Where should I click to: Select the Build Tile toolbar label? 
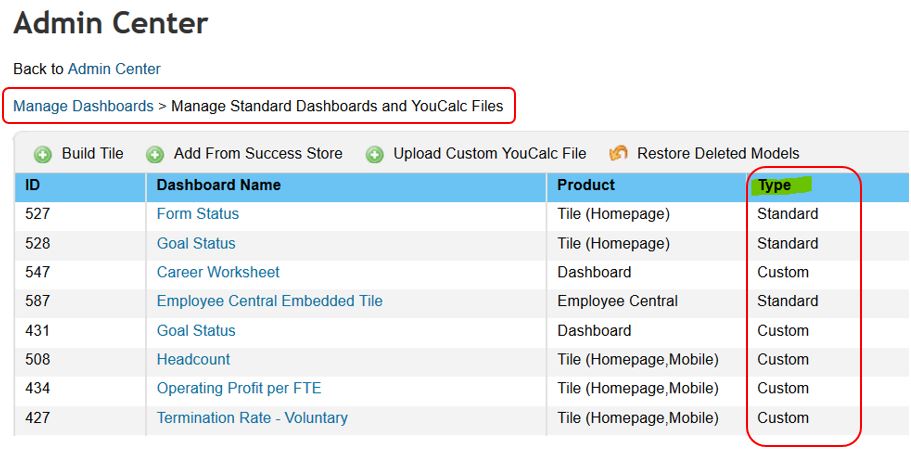click(93, 153)
